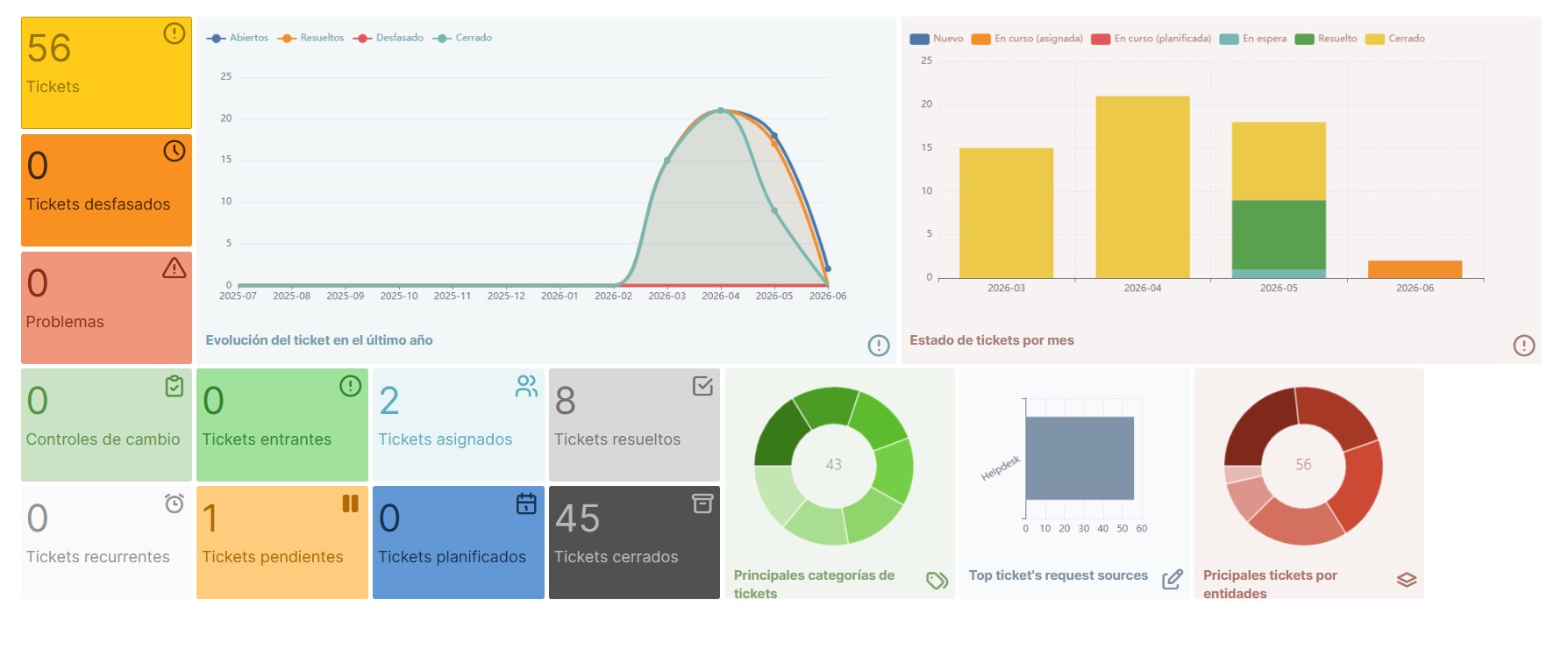Click the warning triangle icon on the Problemas card
This screenshot has width=1568, height=664.
[175, 268]
